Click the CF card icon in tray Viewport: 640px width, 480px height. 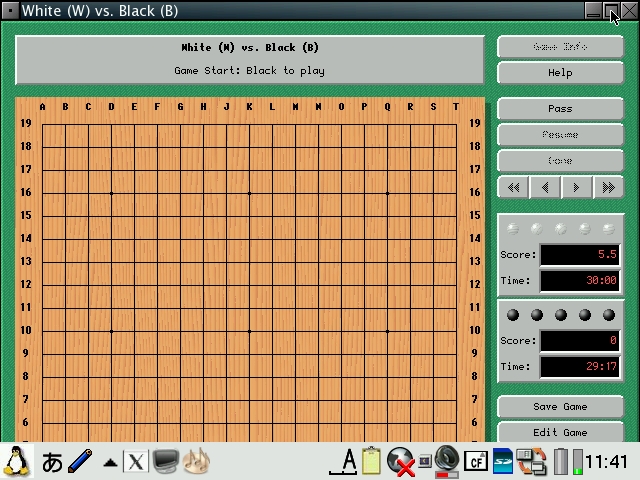coord(477,461)
